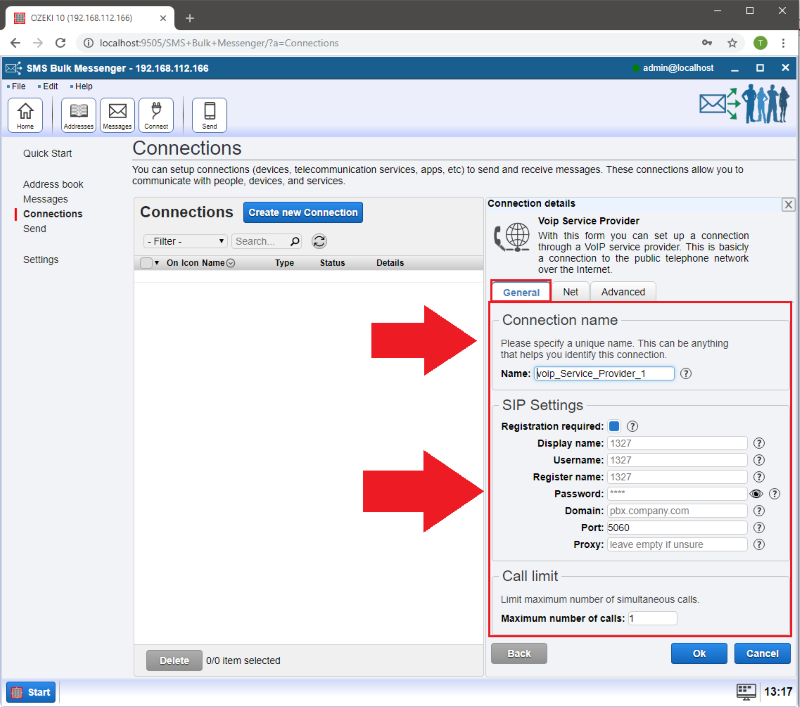Click the search magnifier icon
This screenshot has height=707, width=800.
pyautogui.click(x=294, y=241)
